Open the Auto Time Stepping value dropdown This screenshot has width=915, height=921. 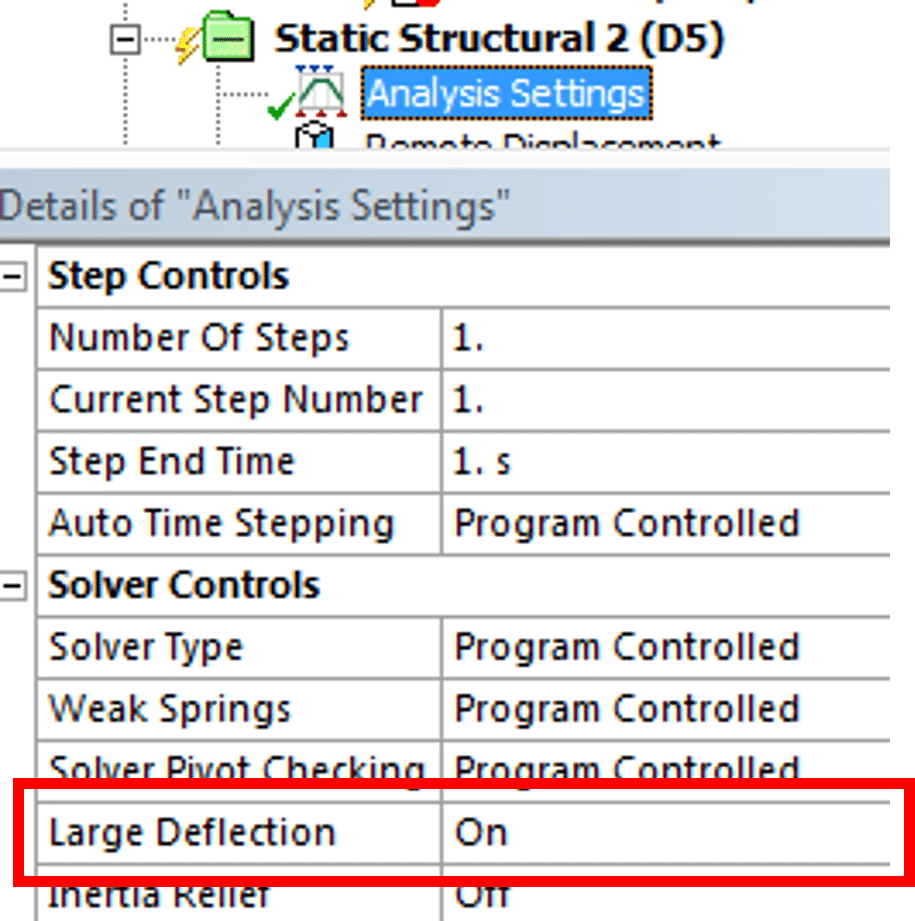[x=666, y=523]
